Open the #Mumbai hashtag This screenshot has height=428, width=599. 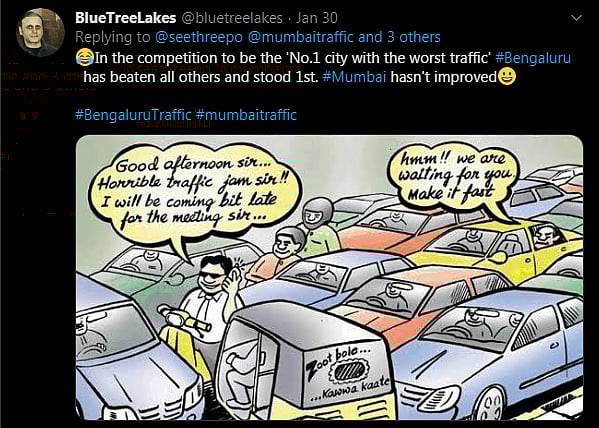tap(354, 77)
